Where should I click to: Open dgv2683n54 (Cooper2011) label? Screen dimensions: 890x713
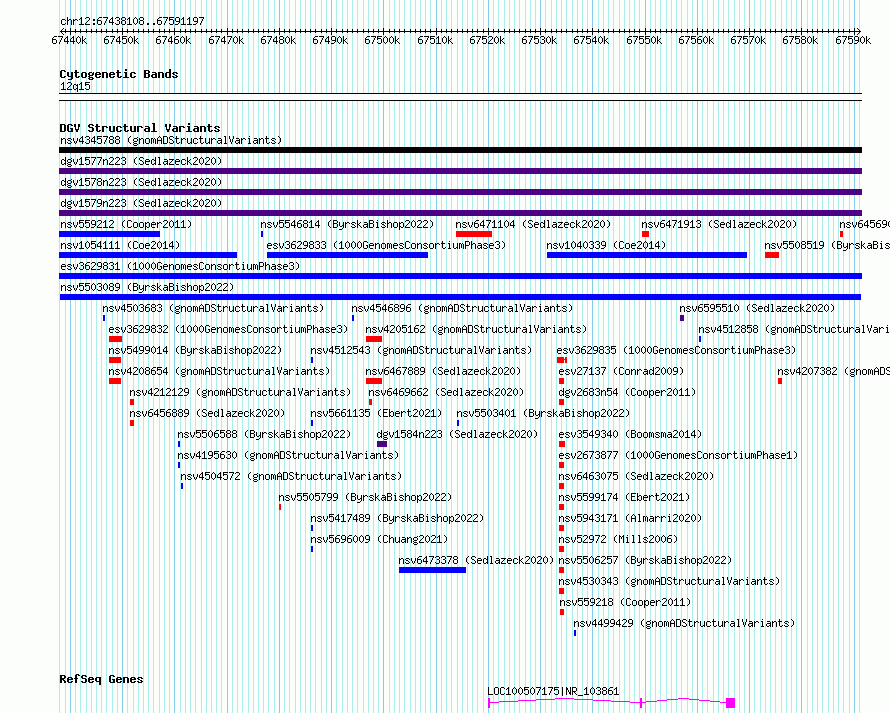[x=627, y=392]
